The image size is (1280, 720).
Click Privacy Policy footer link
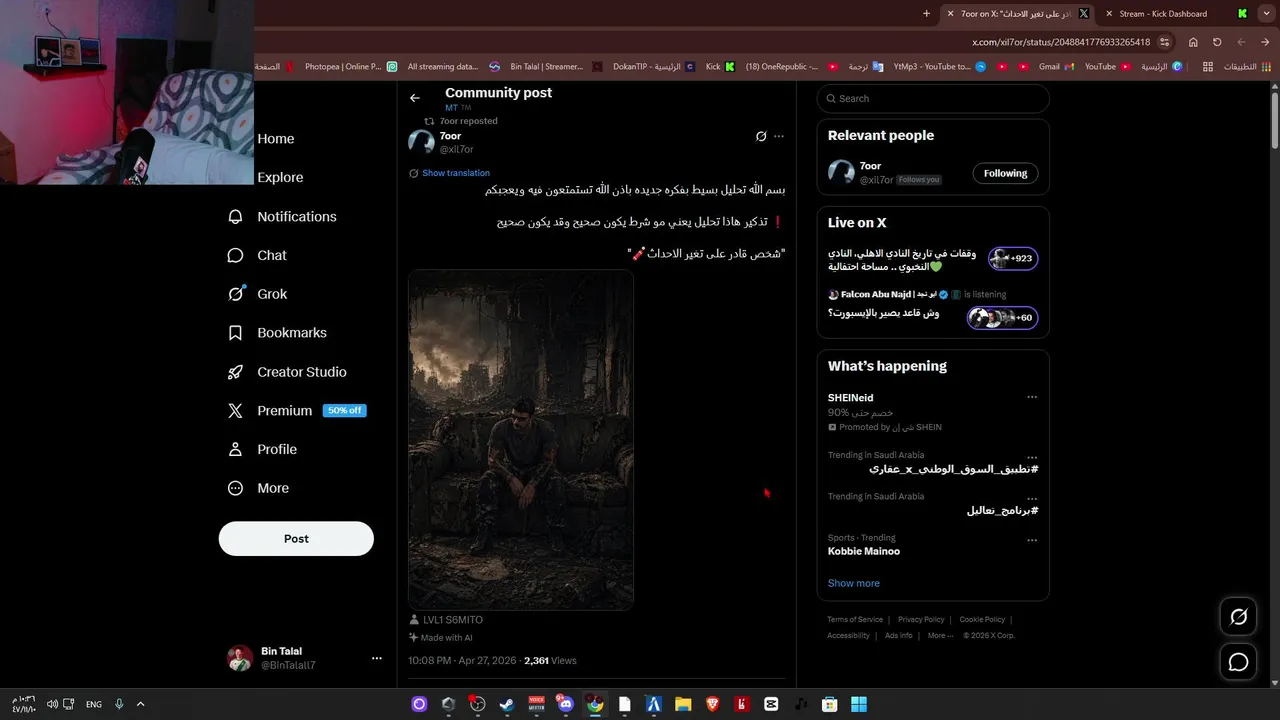pyautogui.click(x=921, y=620)
